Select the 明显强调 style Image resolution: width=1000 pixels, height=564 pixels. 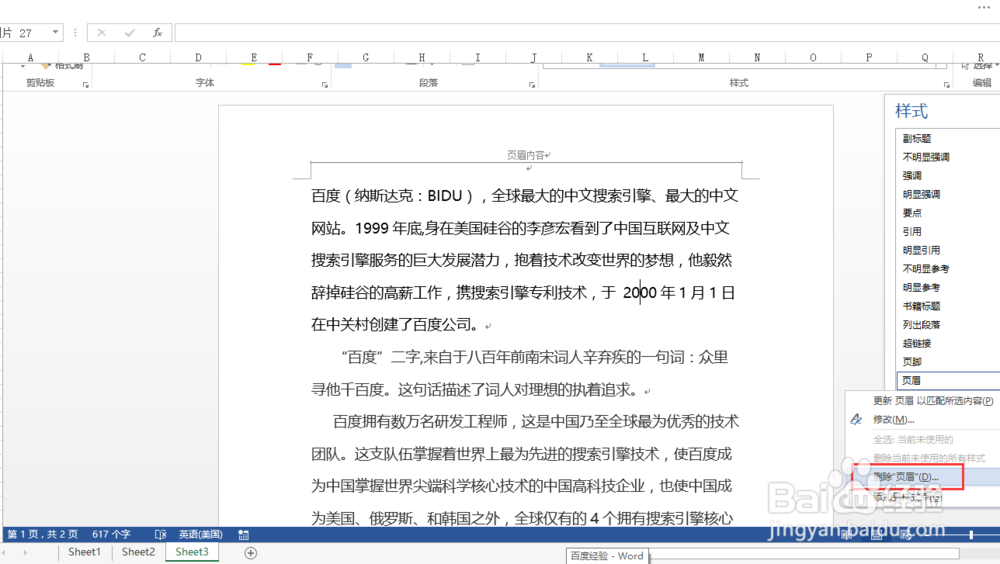coord(921,194)
